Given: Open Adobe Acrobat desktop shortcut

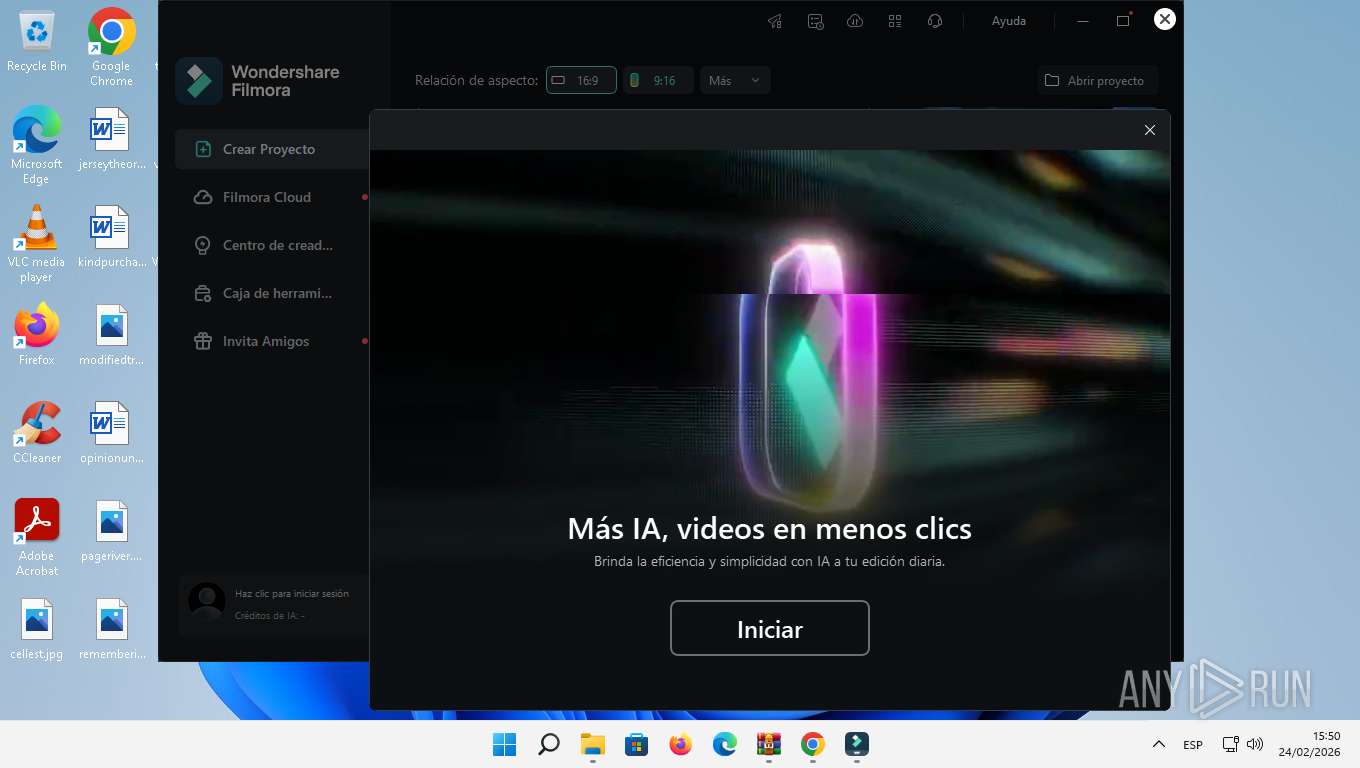Looking at the screenshot, I should tap(37, 538).
